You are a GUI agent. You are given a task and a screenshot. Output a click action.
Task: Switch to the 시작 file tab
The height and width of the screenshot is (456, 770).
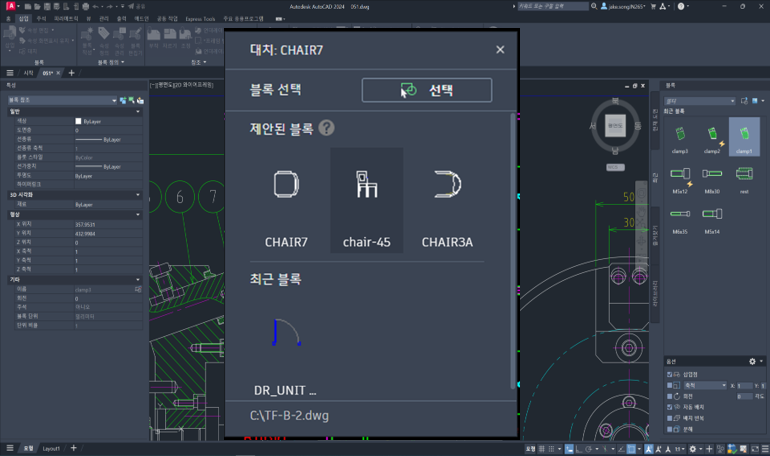tap(28, 73)
